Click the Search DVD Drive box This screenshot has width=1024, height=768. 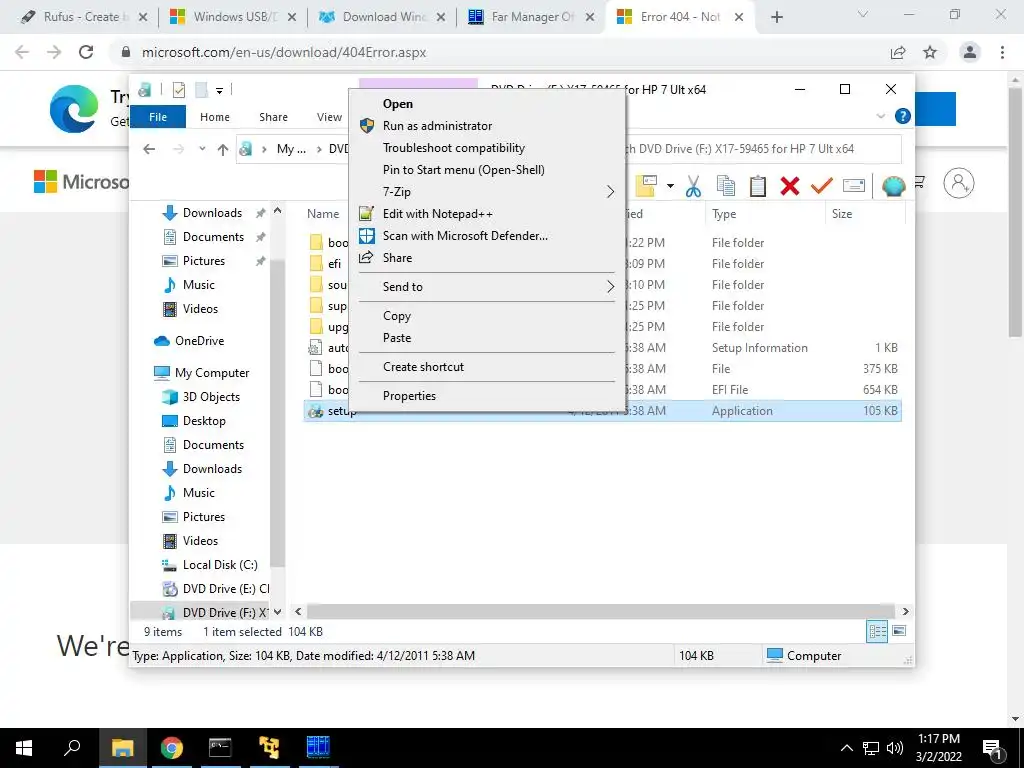coord(763,149)
